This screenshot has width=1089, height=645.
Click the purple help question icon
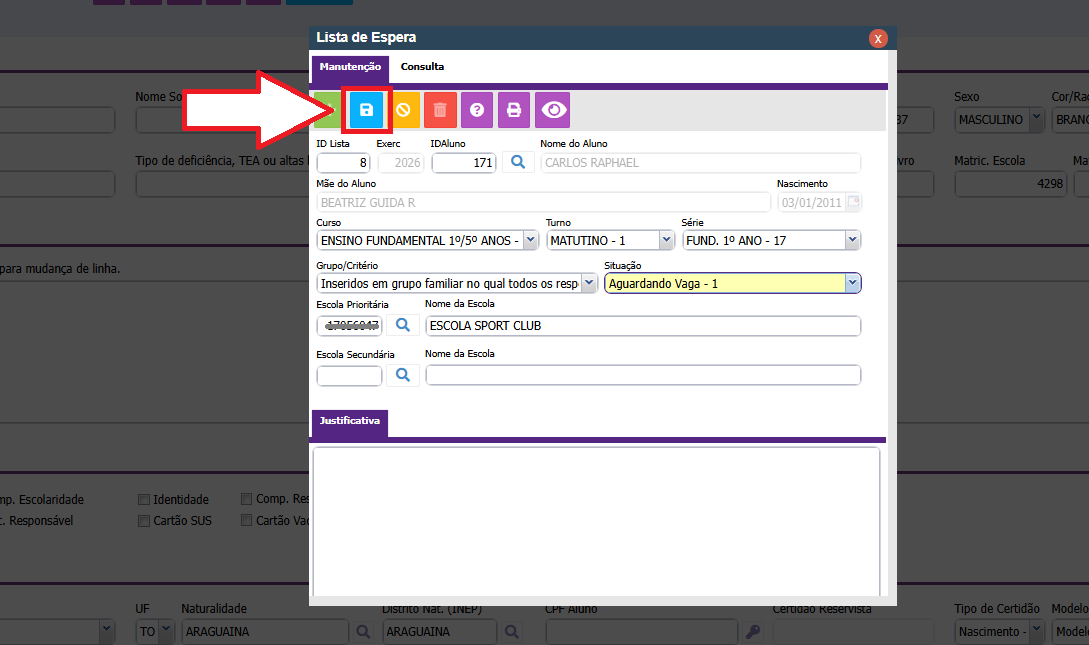pos(477,110)
